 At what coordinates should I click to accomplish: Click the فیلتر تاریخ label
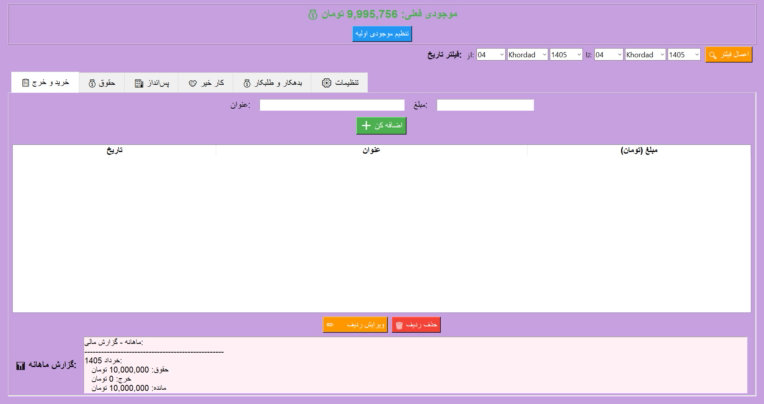pyautogui.click(x=444, y=55)
